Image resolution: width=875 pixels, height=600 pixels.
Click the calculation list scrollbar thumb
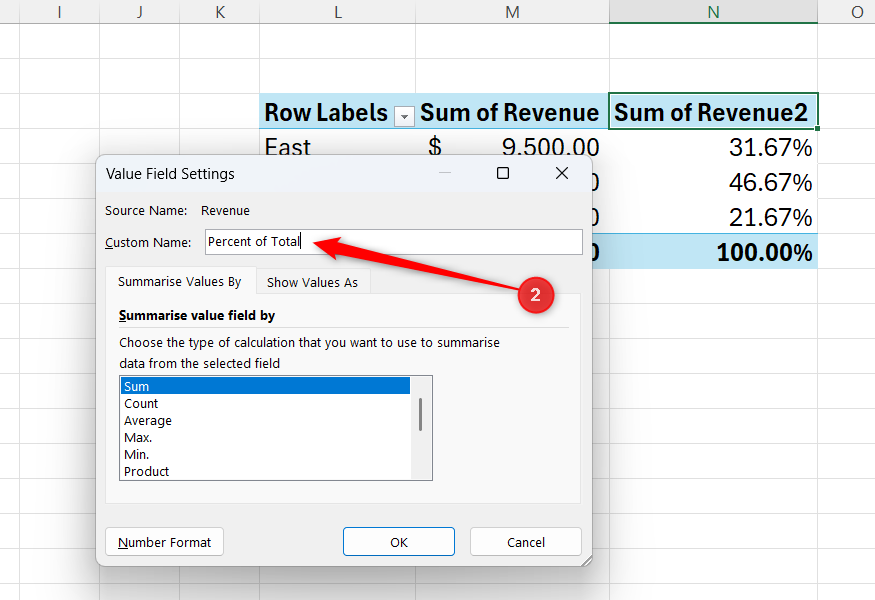pyautogui.click(x=420, y=414)
